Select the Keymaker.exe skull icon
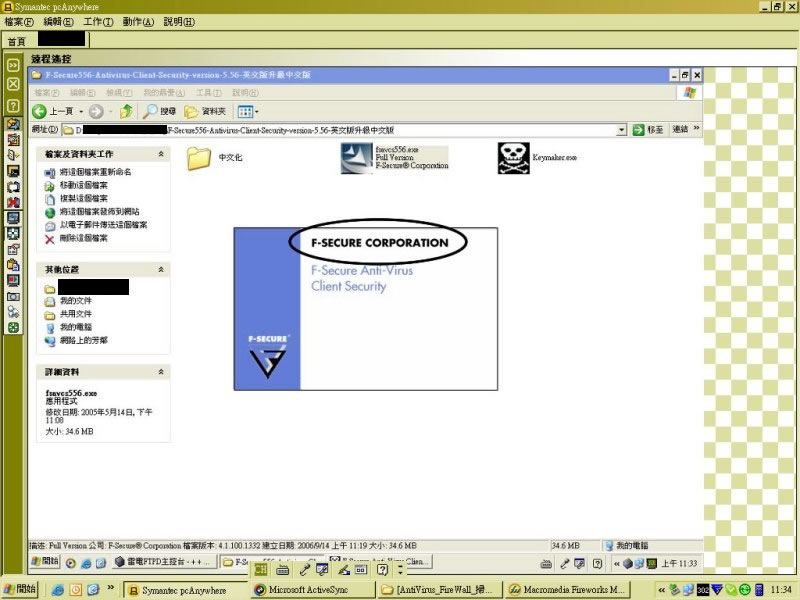800x600 pixels. click(514, 158)
